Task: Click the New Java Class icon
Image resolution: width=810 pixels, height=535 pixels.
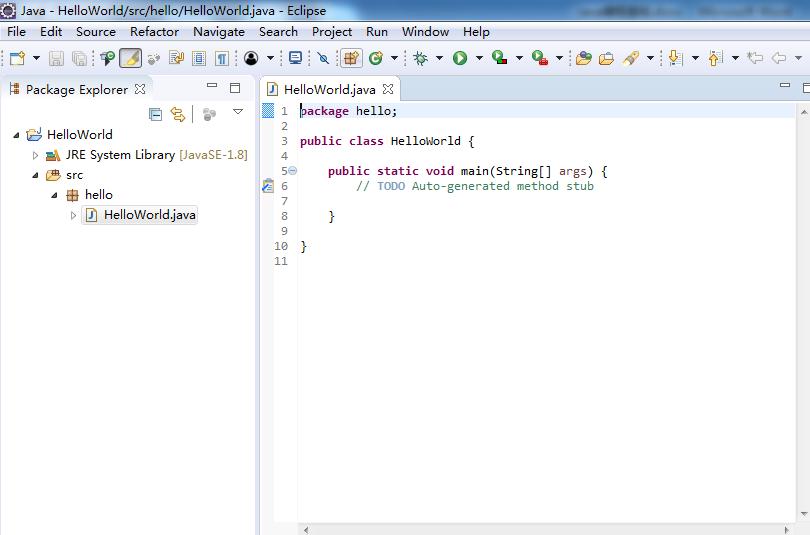Action: point(376,58)
